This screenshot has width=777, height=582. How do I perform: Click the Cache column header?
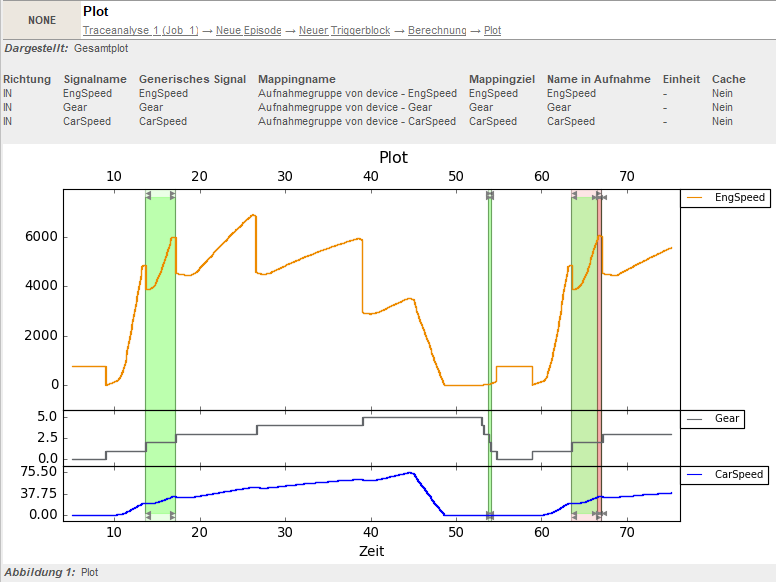pyautogui.click(x=728, y=79)
